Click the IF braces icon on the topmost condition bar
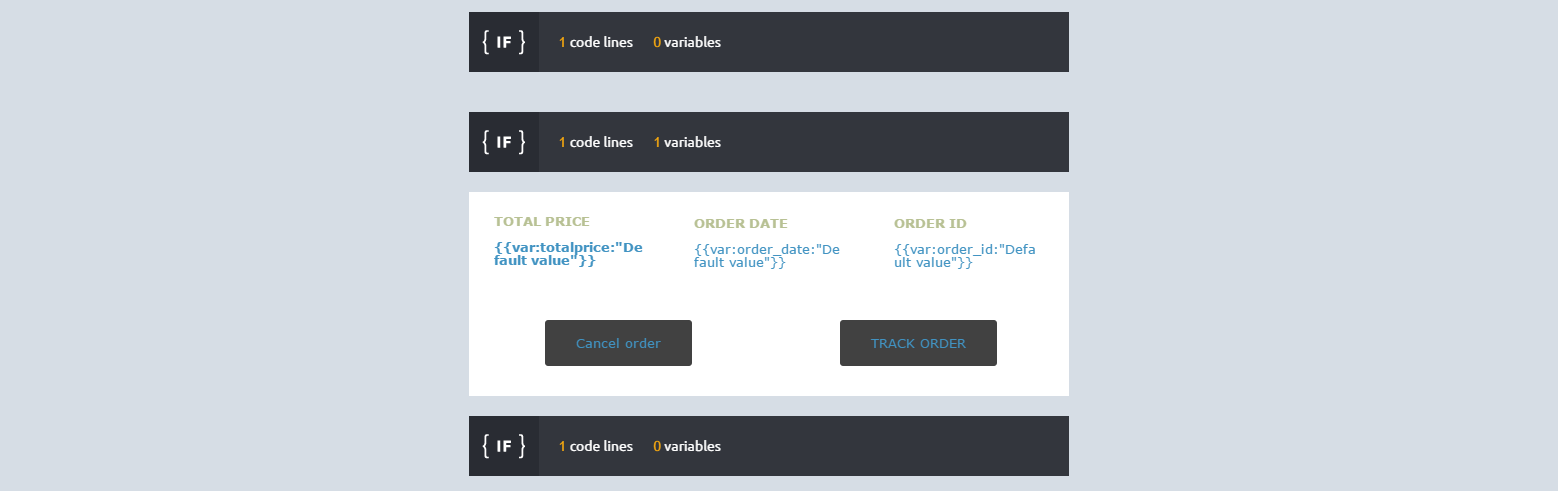This screenshot has height=491, width=1558. 503,42
